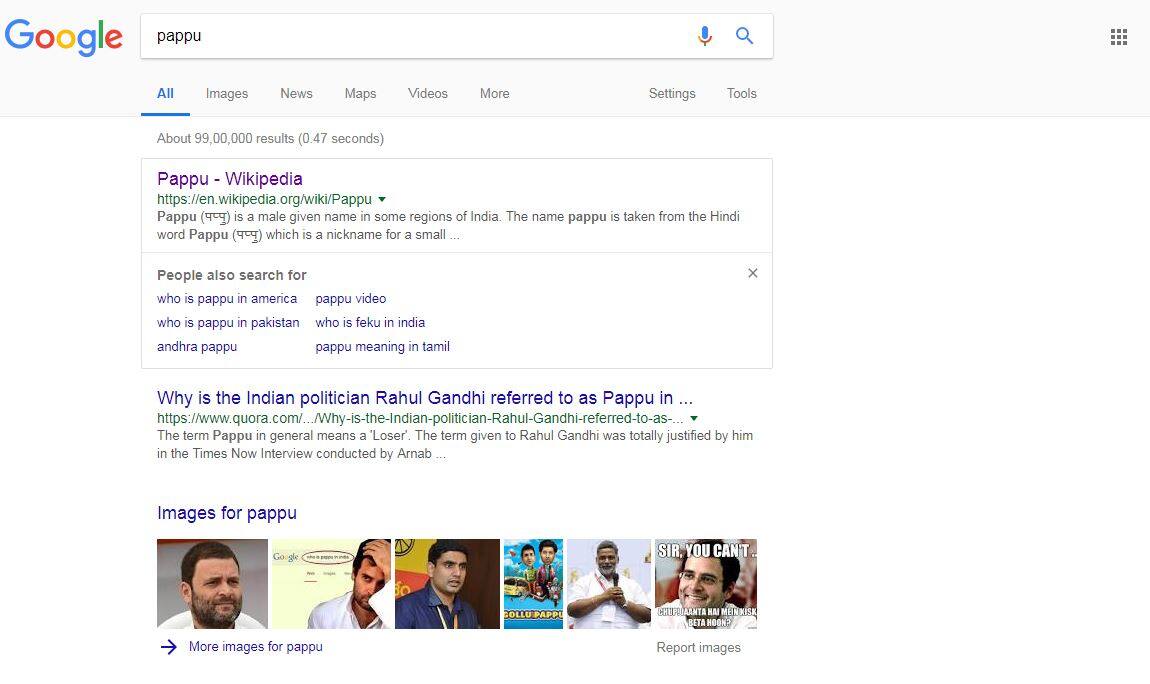
Task: Click the Report images link
Action: coord(698,647)
